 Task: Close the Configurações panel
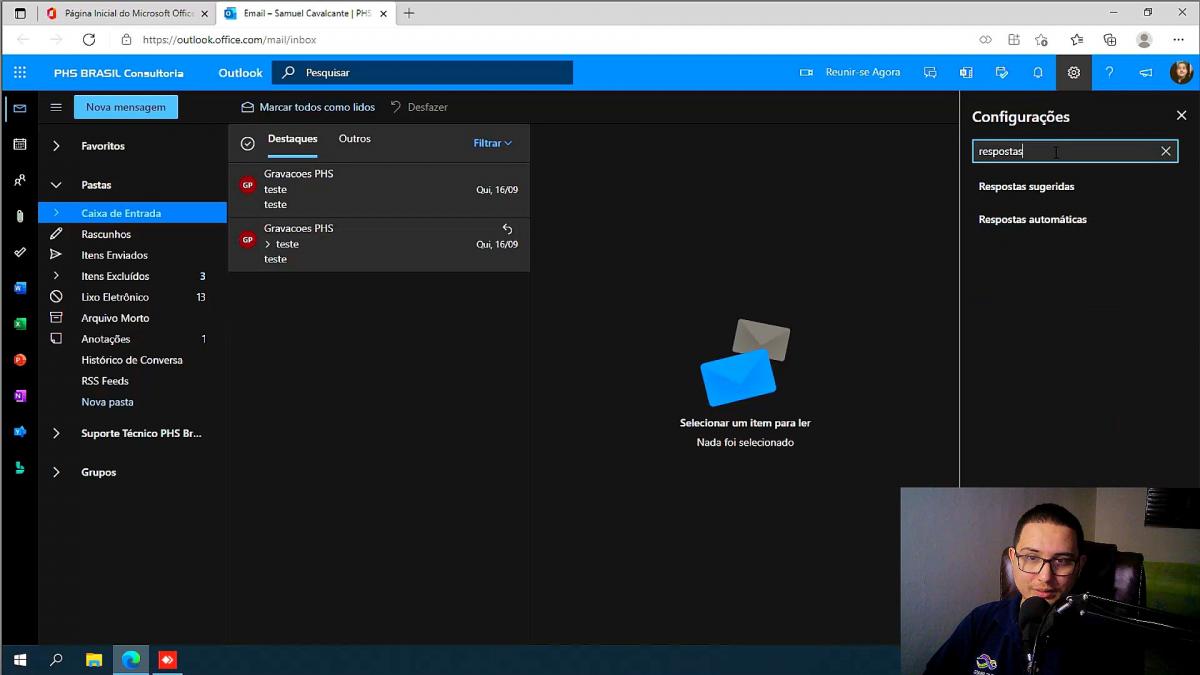1181,116
